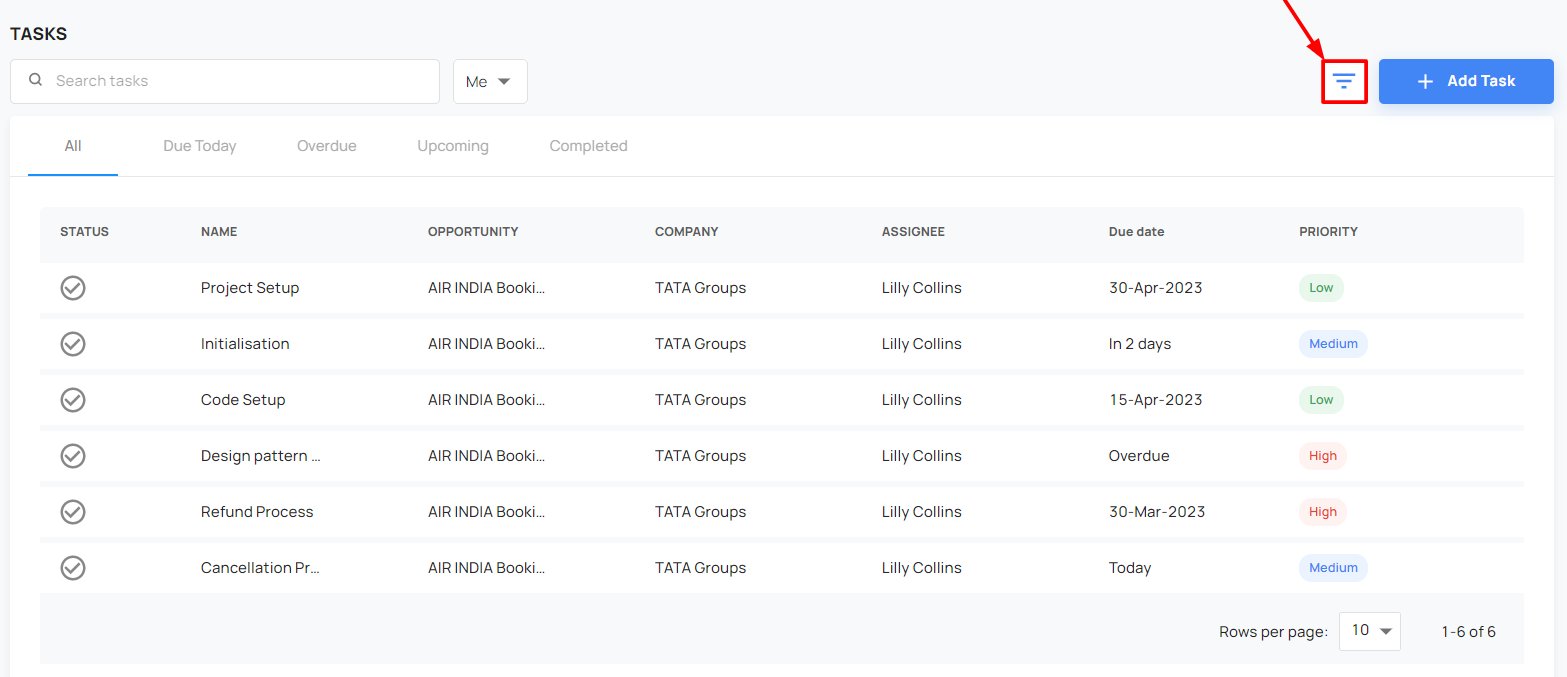Mark Initialisation task as complete
This screenshot has height=677, width=1567.
tap(73, 344)
